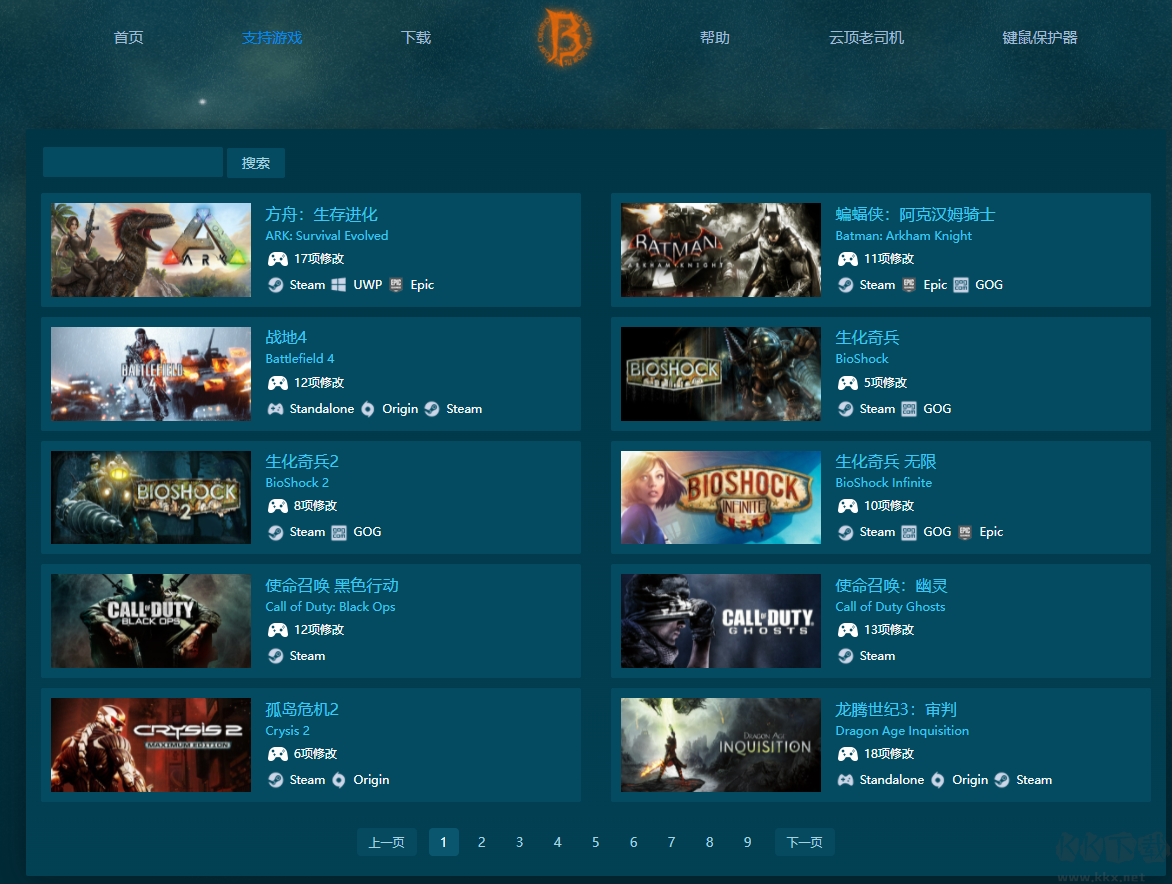Screen dimensions: 1172x884
Task: Jump to page 5 in pagination
Action: [x=595, y=842]
